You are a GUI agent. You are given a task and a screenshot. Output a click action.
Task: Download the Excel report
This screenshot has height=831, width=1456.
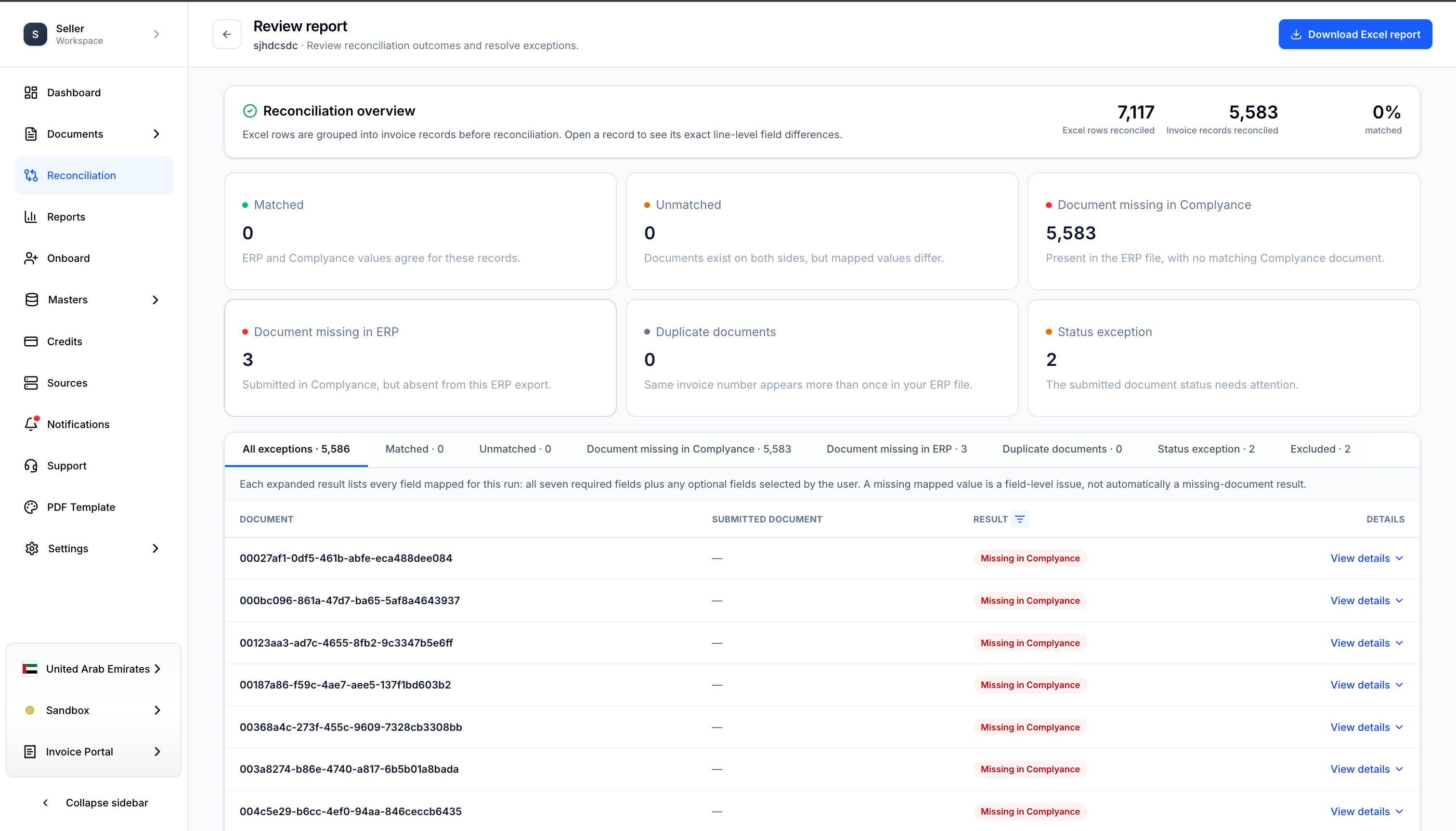pyautogui.click(x=1355, y=34)
